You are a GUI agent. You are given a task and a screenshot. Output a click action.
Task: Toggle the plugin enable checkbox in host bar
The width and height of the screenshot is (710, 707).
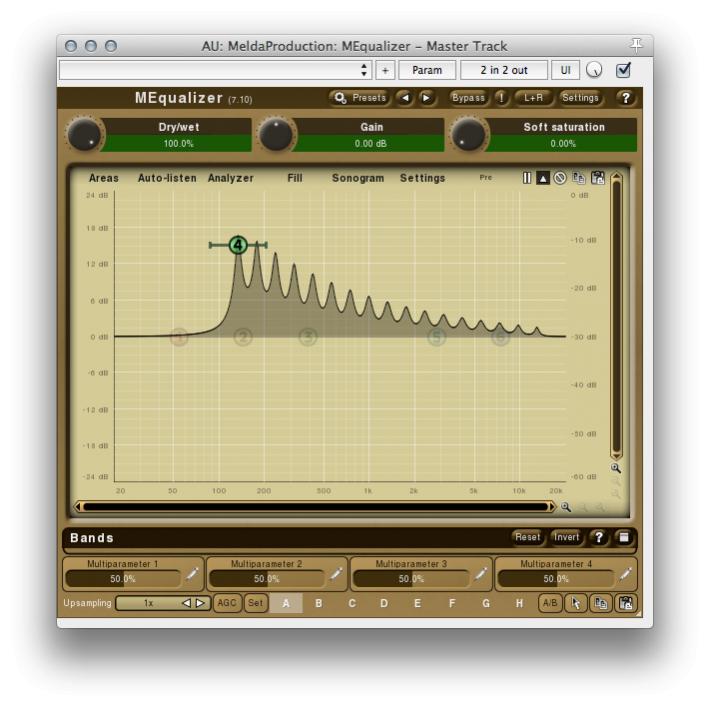pos(624,70)
